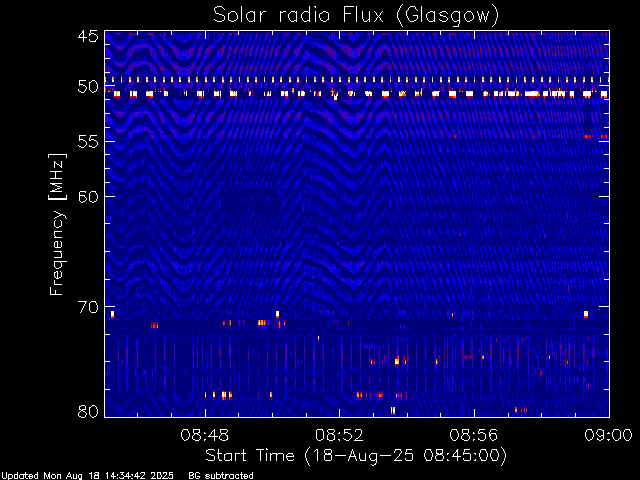
Task: Click the "Frequency [MHz]" axis label
Action: tap(57, 224)
